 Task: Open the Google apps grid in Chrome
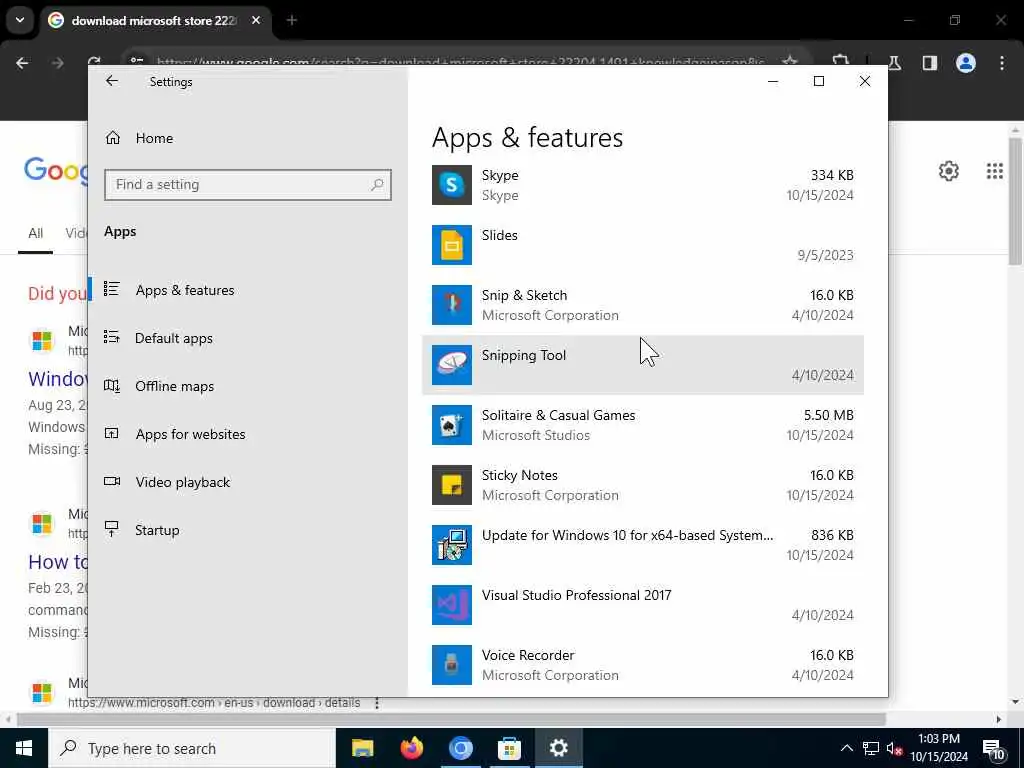994,171
